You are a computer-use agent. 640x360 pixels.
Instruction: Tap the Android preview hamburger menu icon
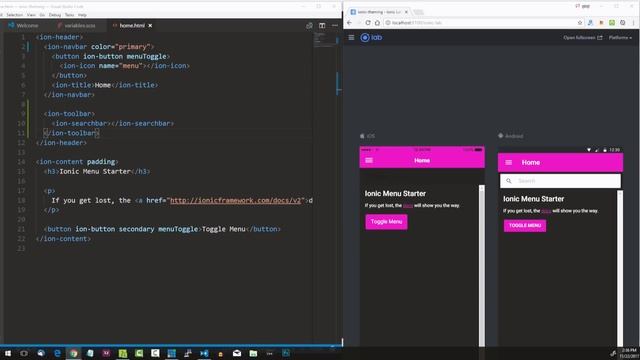(x=509, y=162)
